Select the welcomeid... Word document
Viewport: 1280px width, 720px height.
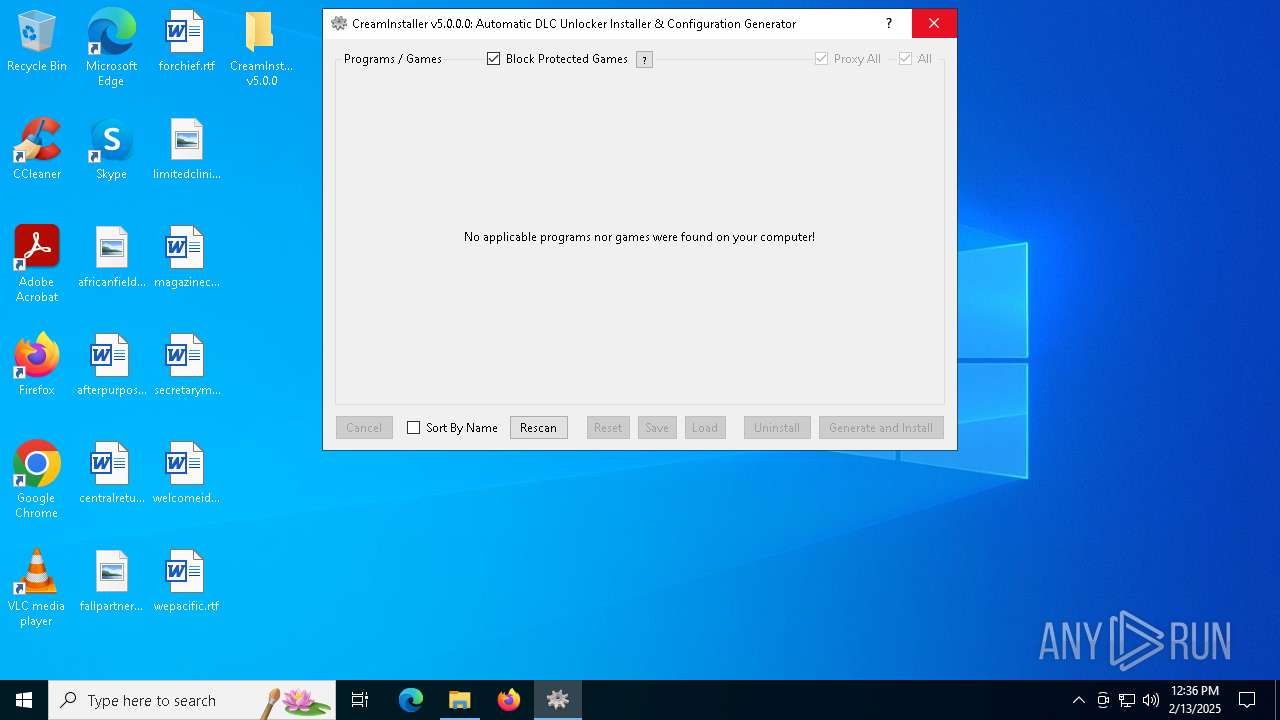pos(186,474)
